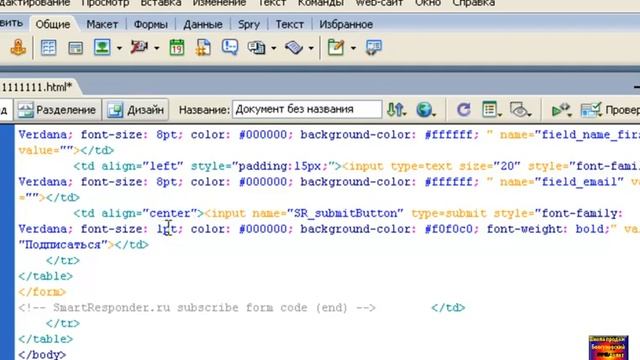
Task: Click the Media insert icon
Action: tap(139, 47)
